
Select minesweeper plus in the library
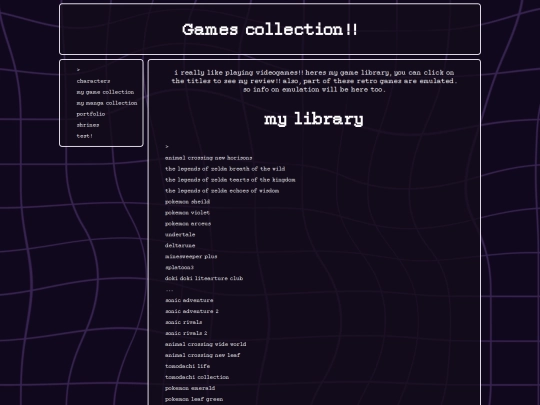pos(191,257)
